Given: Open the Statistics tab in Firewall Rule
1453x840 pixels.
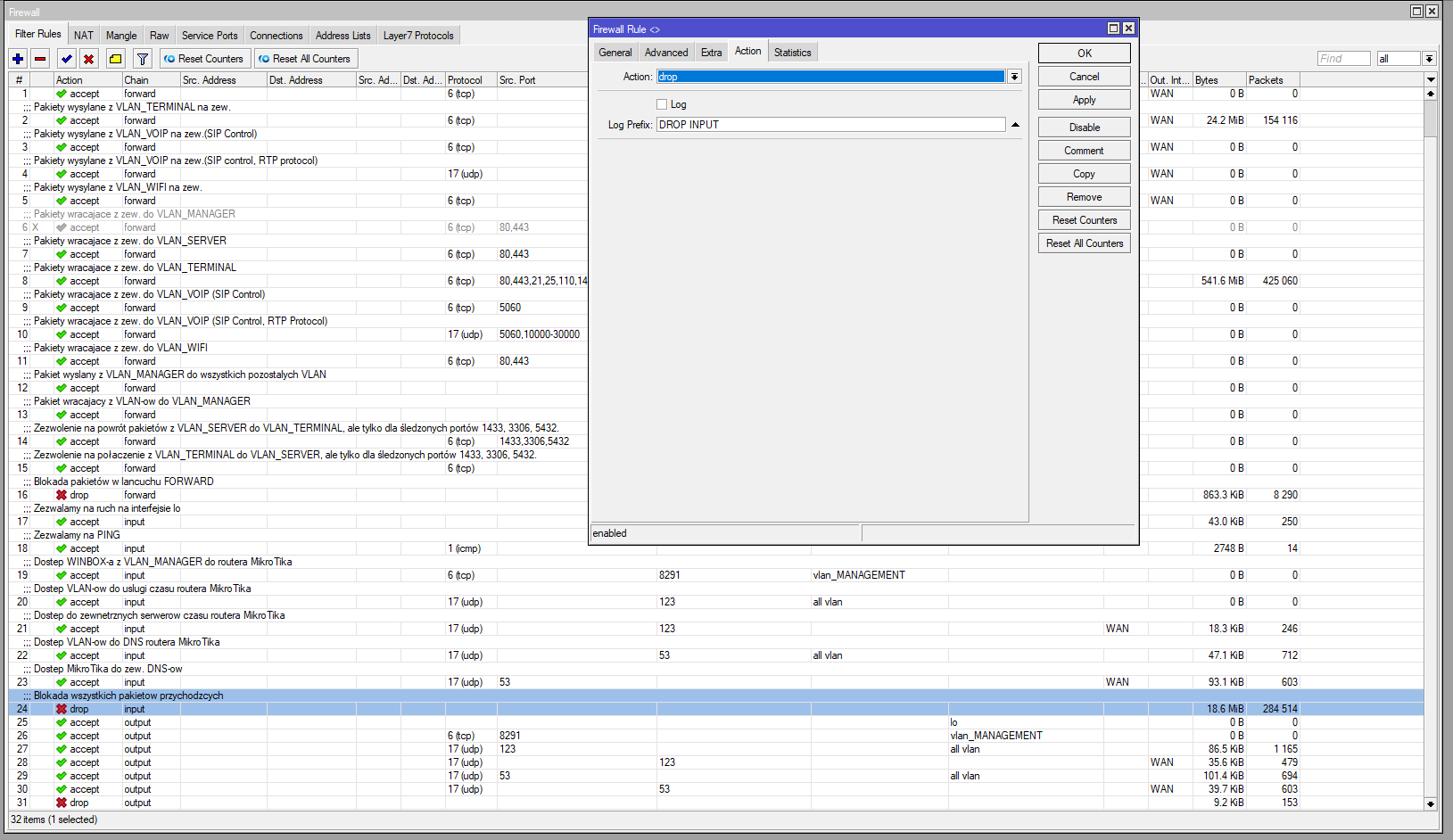Looking at the screenshot, I should pos(792,53).
